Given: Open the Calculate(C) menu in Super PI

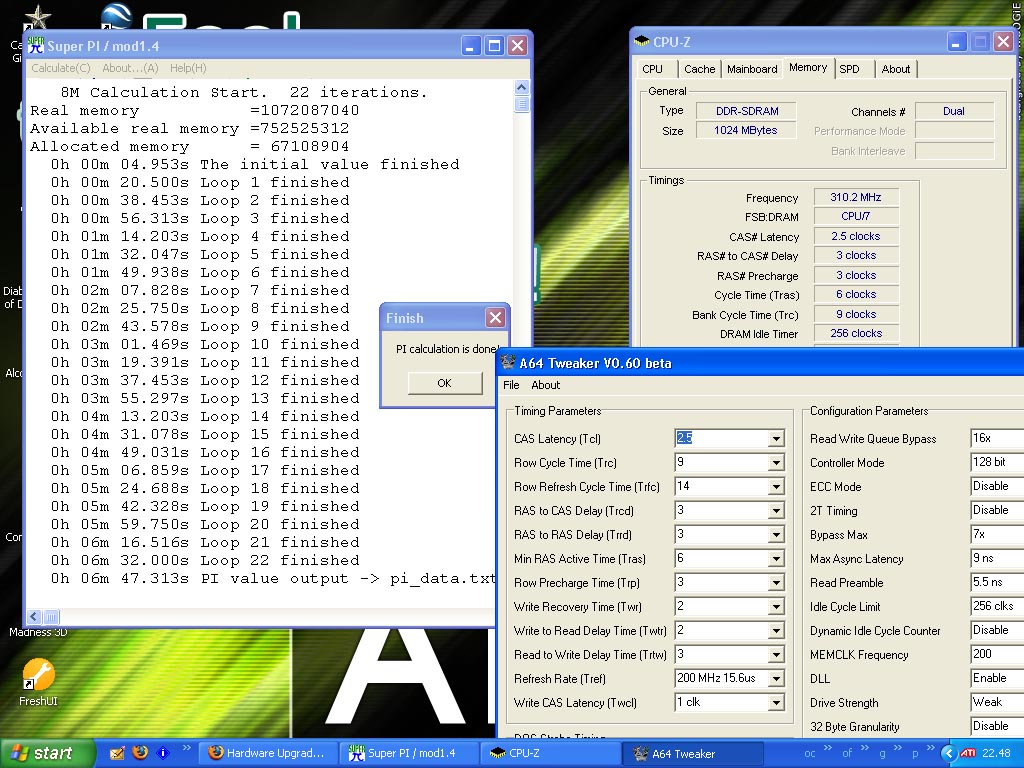Looking at the screenshot, I should pyautogui.click(x=61, y=68).
